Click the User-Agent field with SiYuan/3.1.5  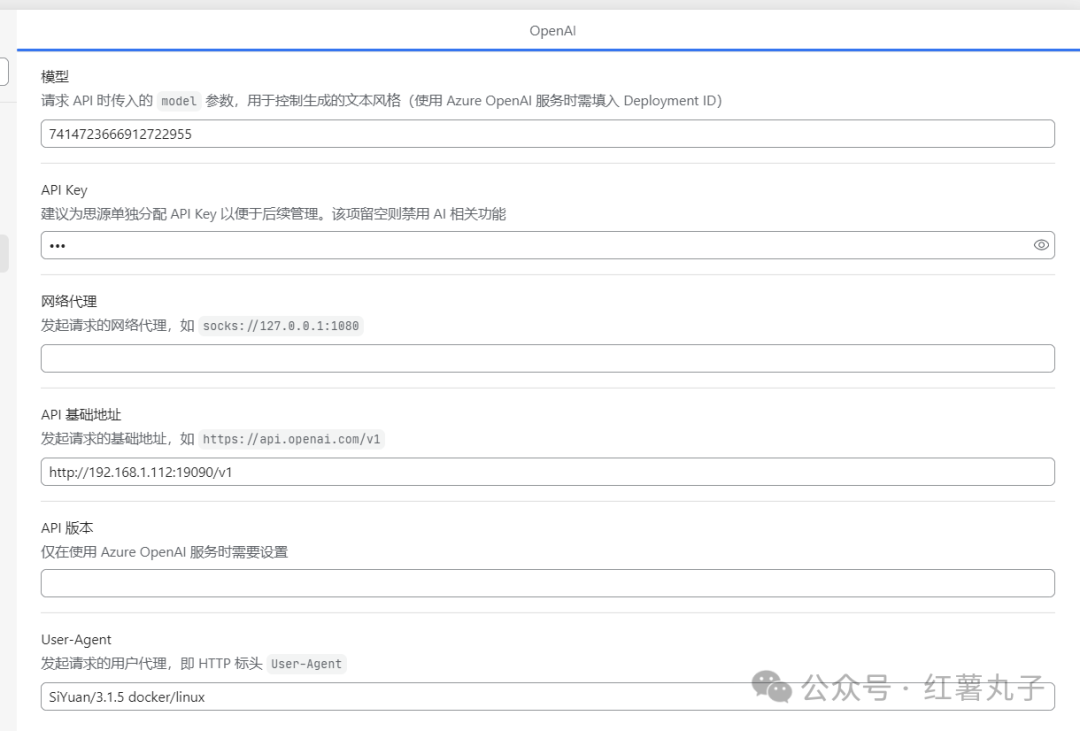(x=548, y=697)
